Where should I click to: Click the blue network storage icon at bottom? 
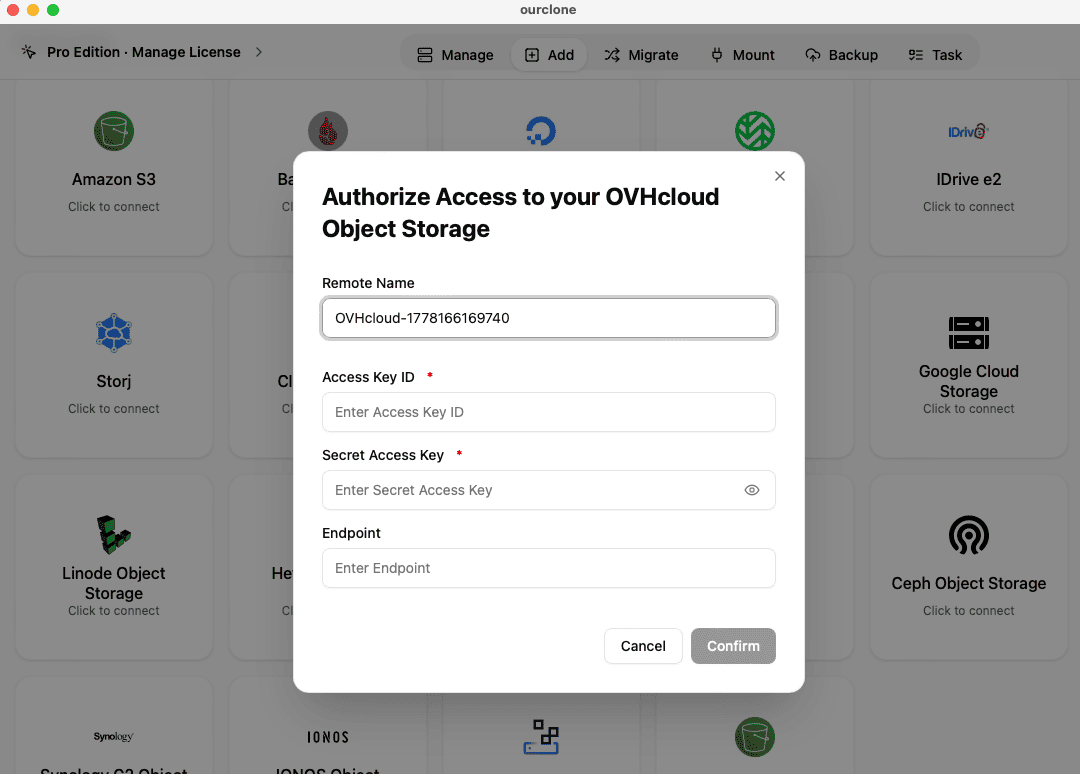(541, 737)
